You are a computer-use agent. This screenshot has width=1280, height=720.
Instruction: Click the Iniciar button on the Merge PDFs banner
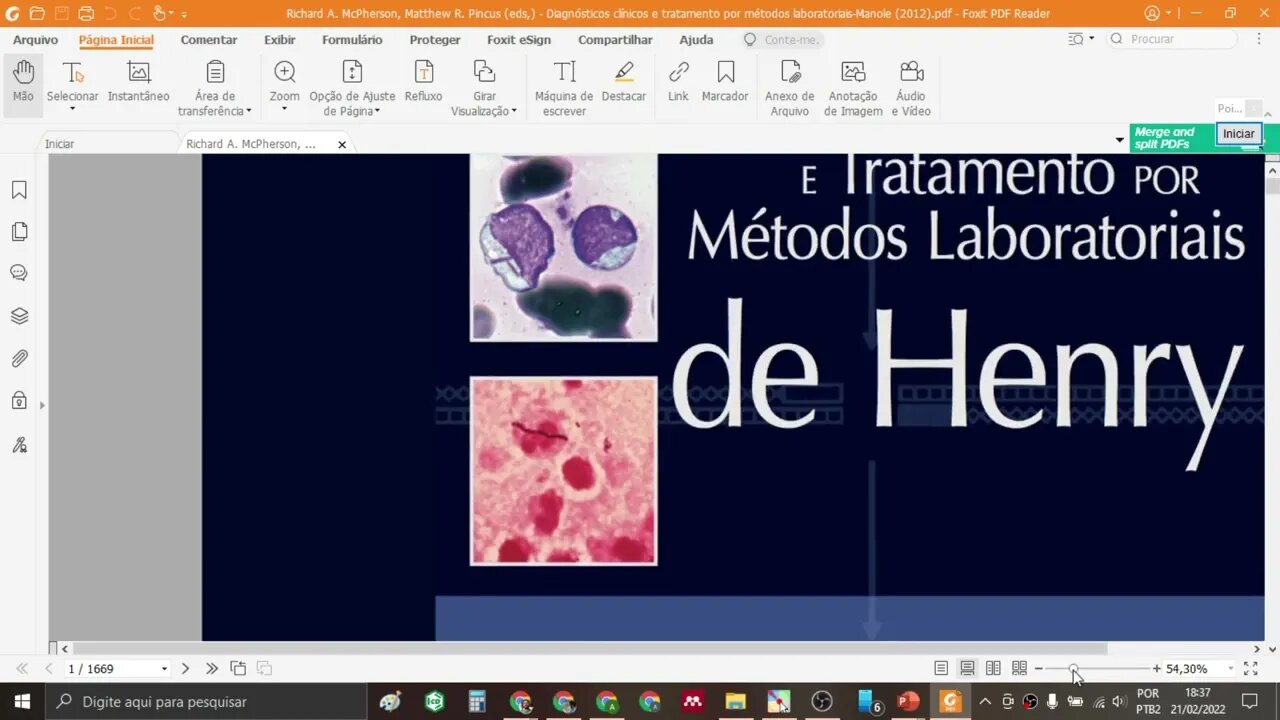coord(1238,134)
